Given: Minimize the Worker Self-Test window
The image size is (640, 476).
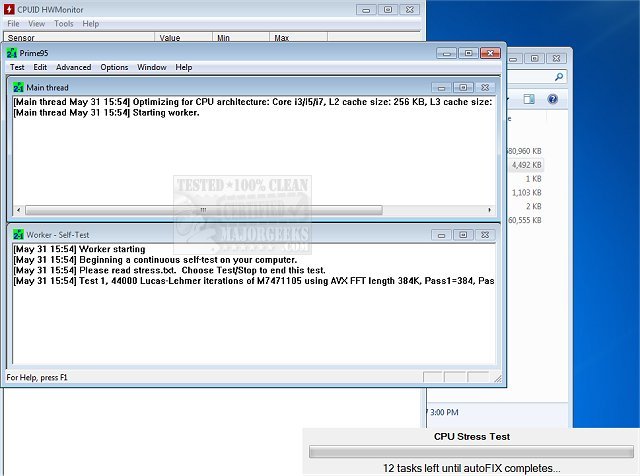Looking at the screenshot, I should 442,235.
